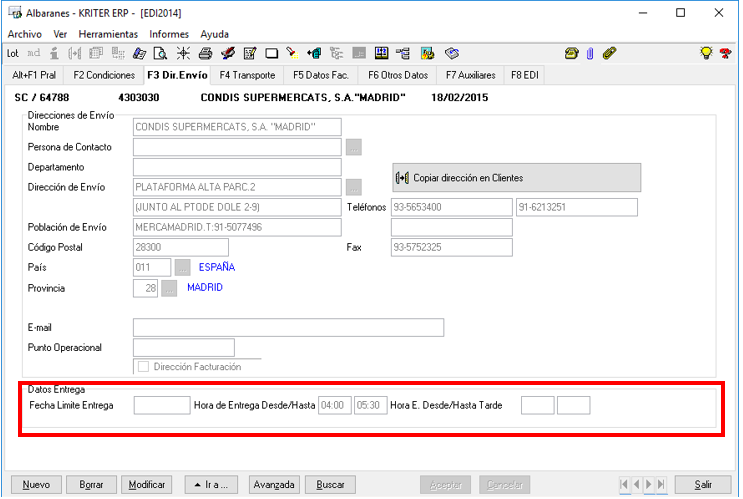Viewport: 743px width, 499px height.
Task: Click the Departamento input field
Action: (x=237, y=167)
